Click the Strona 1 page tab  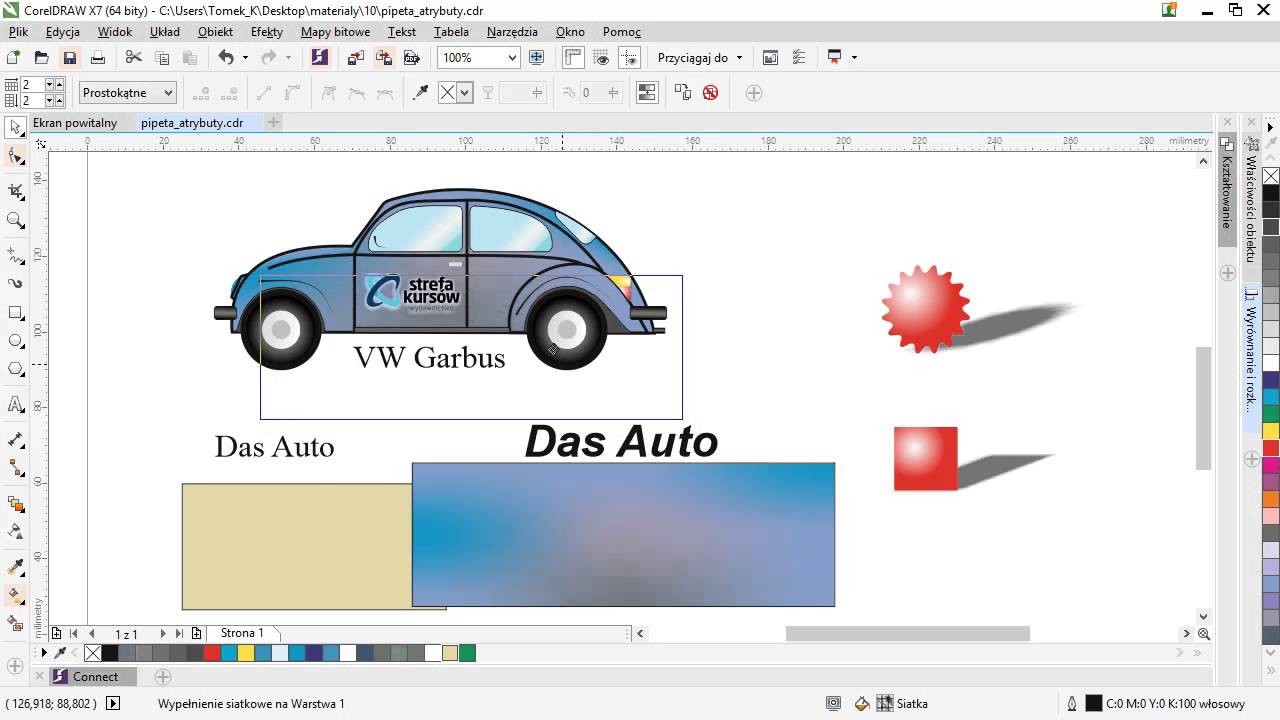click(x=242, y=633)
